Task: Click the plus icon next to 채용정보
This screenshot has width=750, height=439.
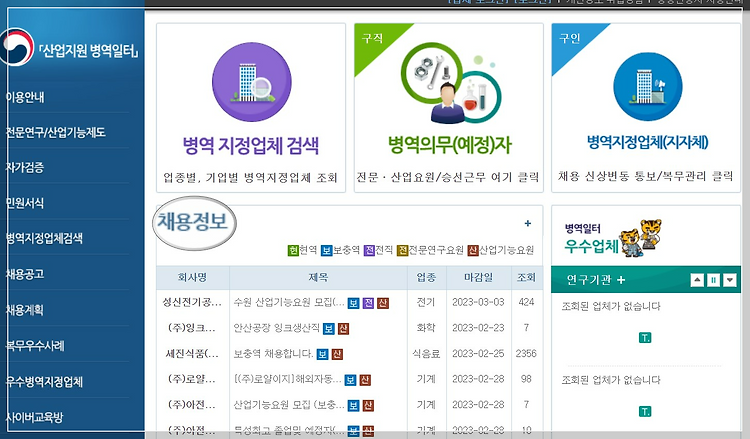Action: [x=528, y=223]
